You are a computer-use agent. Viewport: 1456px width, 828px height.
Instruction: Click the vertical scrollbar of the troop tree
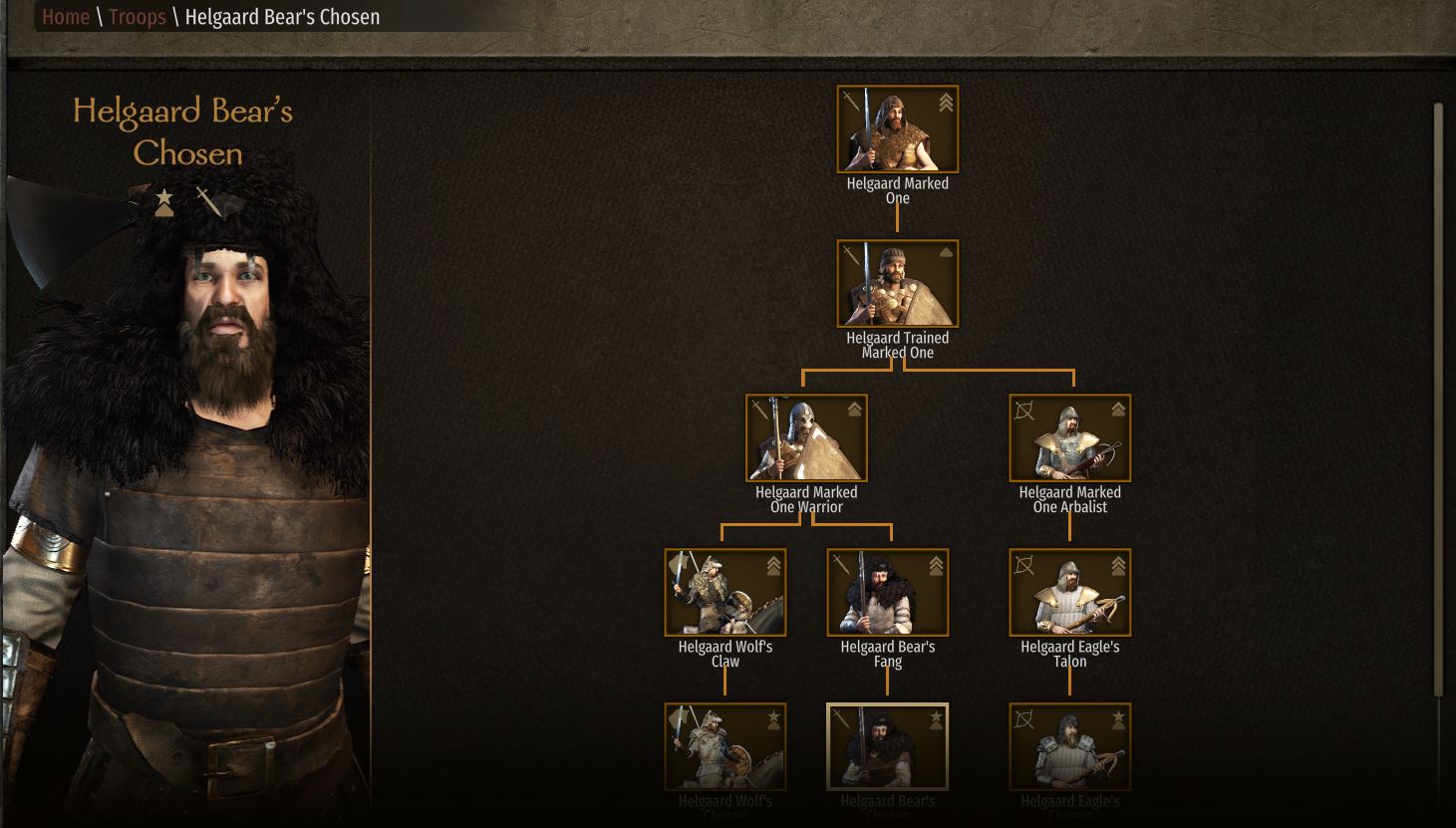point(1438,399)
